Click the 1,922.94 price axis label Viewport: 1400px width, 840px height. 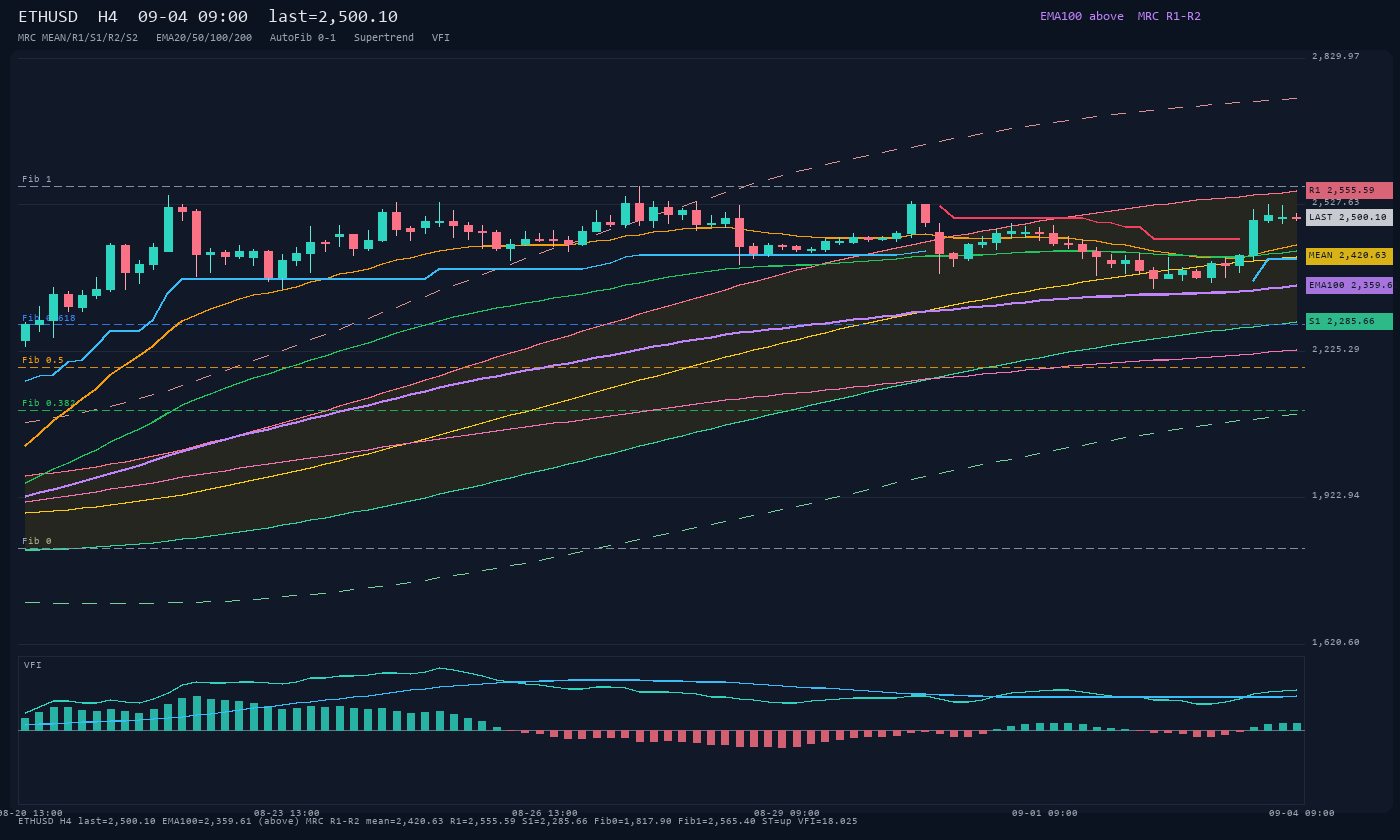click(x=1336, y=495)
